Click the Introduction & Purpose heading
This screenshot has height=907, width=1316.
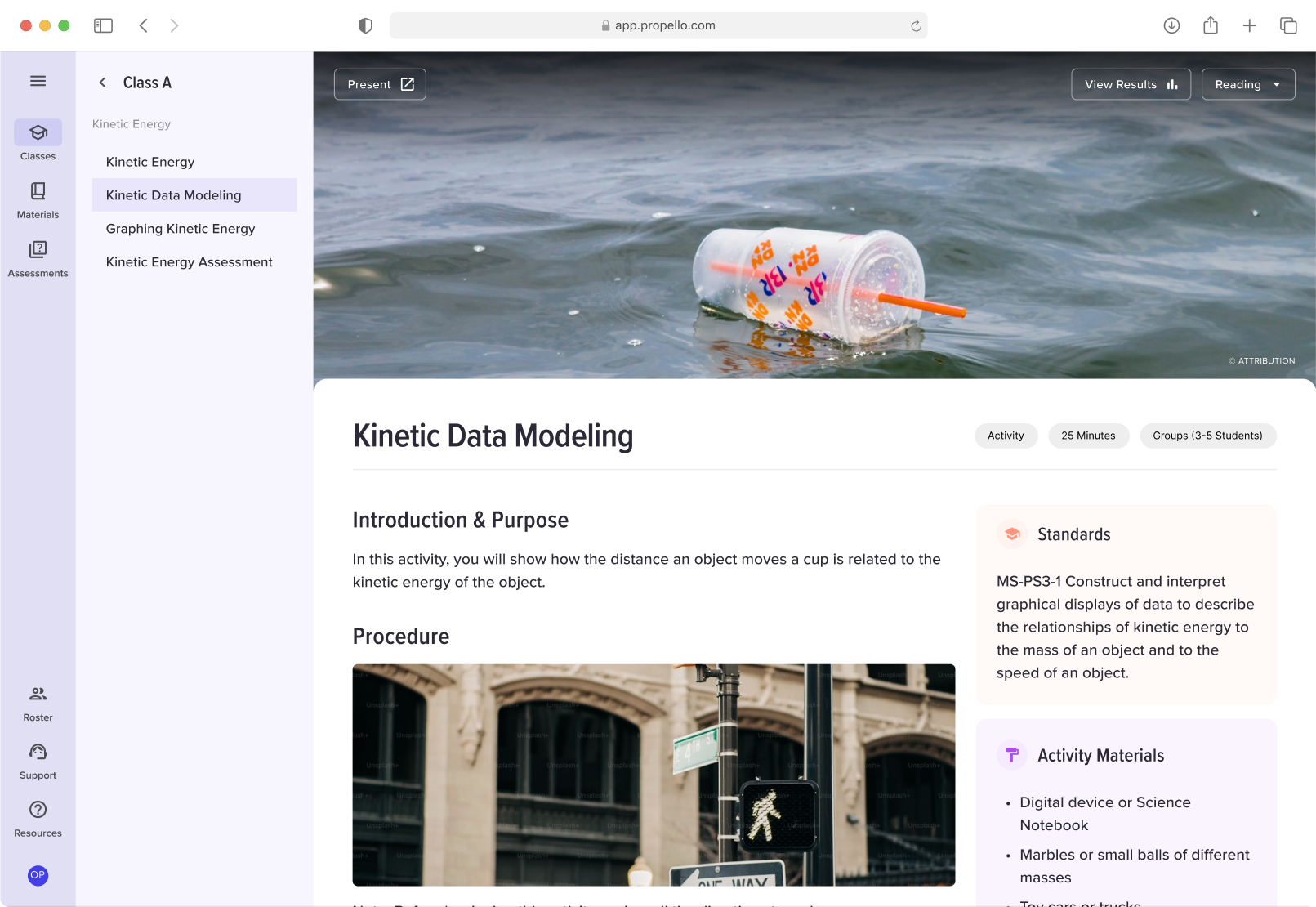(460, 520)
